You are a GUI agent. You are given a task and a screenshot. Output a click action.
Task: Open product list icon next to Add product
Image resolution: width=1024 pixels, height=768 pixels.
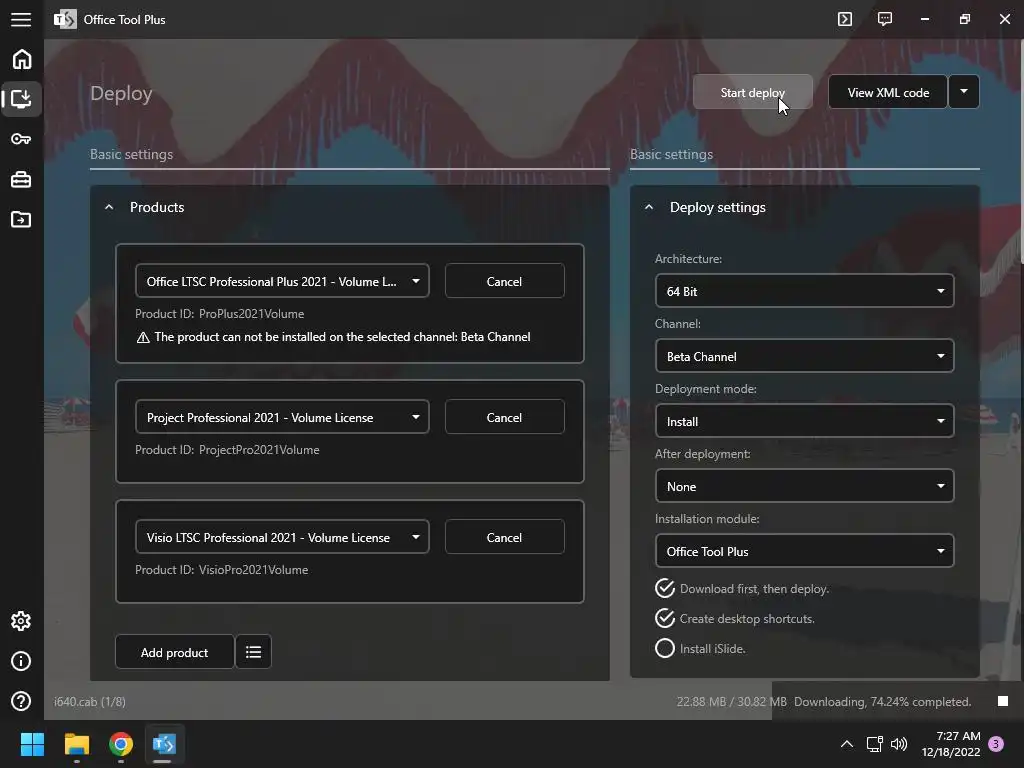(x=253, y=652)
